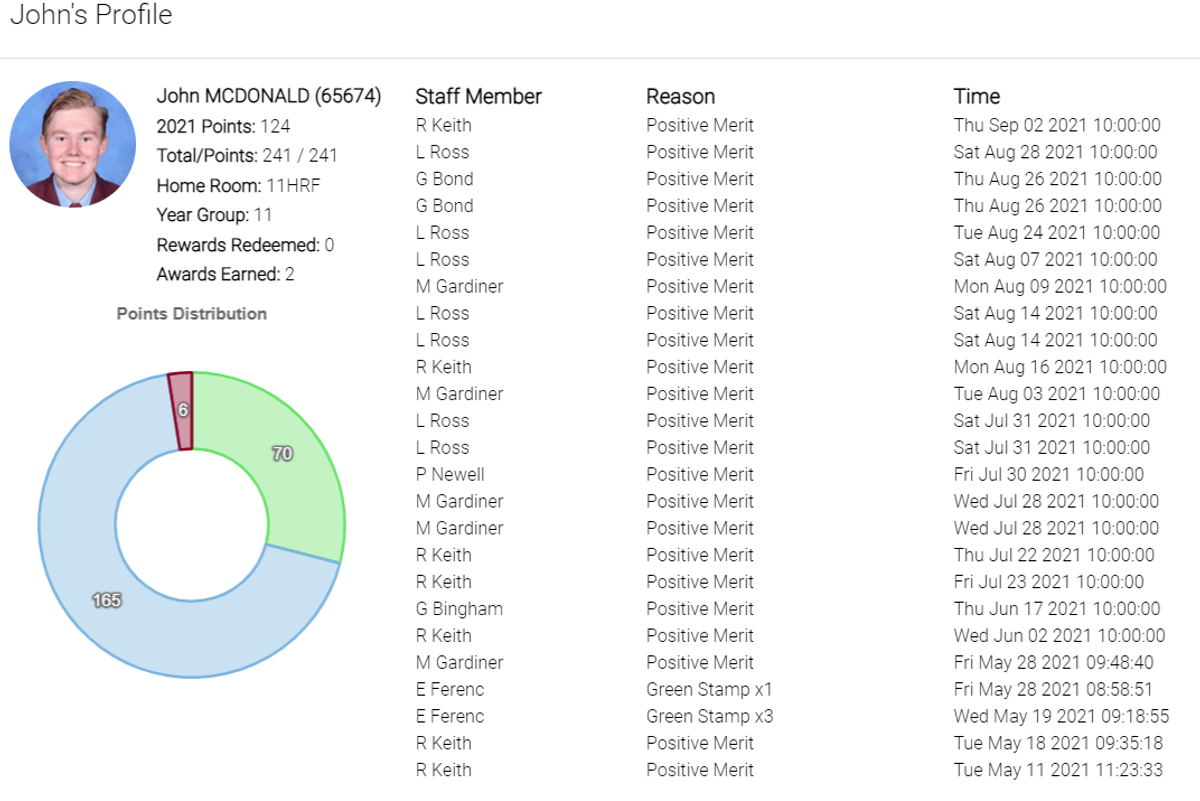
Task: Select the Green Stamp x1 entry
Action: point(709,689)
